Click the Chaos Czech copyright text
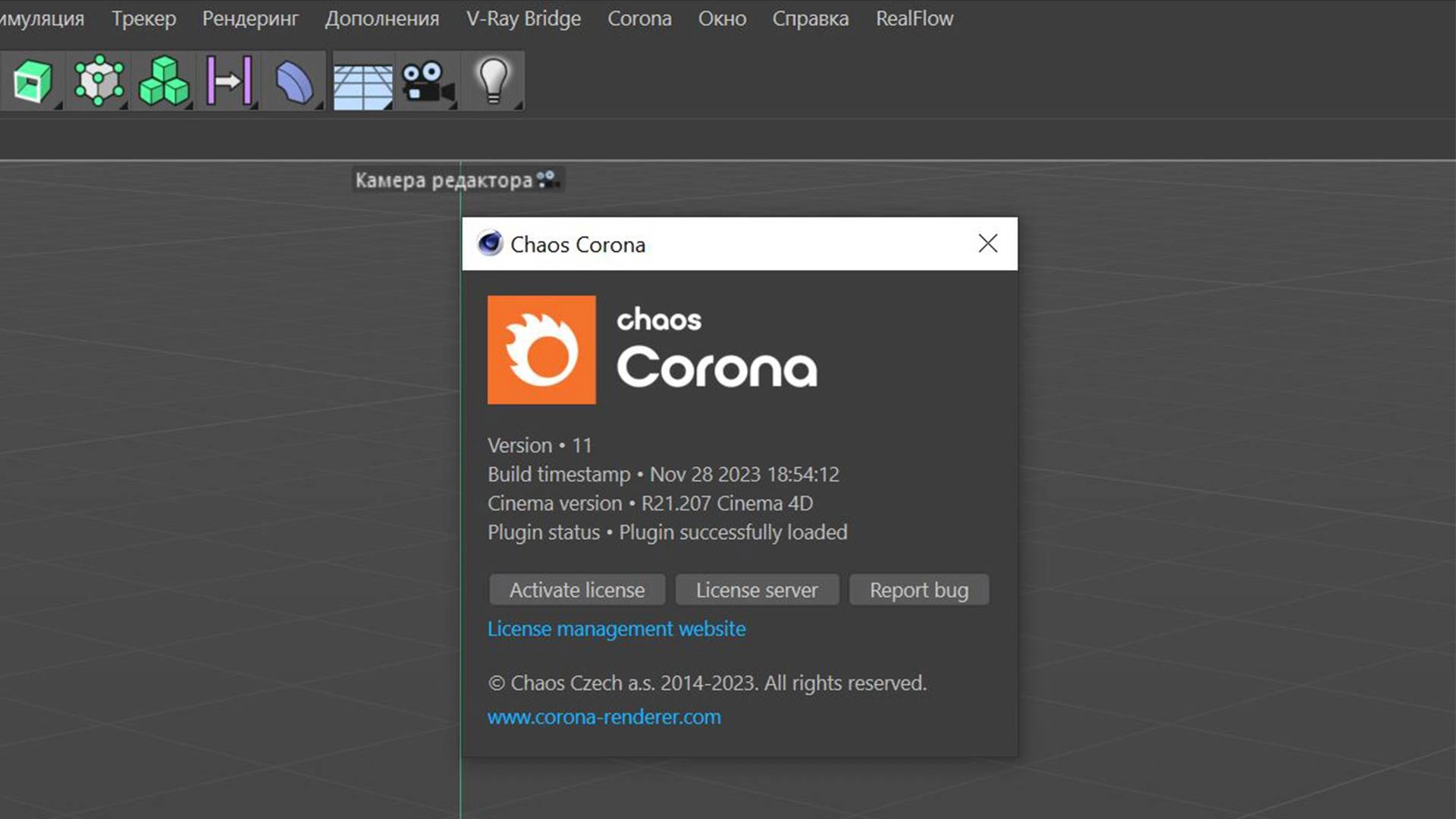The height and width of the screenshot is (819, 1456). [x=707, y=683]
